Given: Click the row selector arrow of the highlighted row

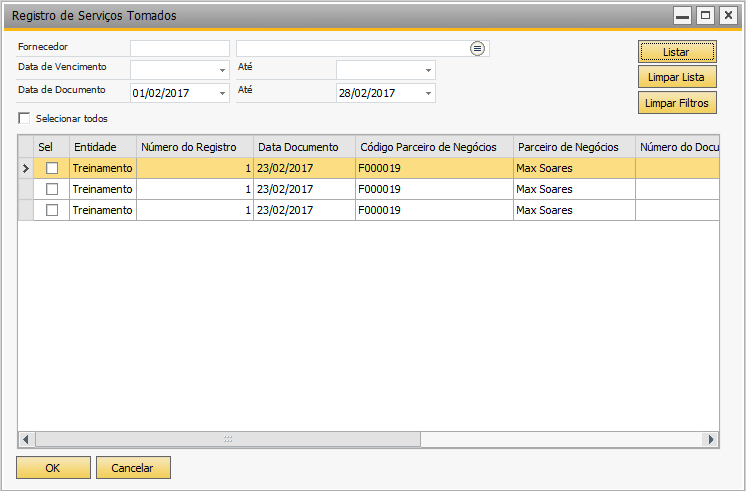Looking at the screenshot, I should (x=26, y=168).
